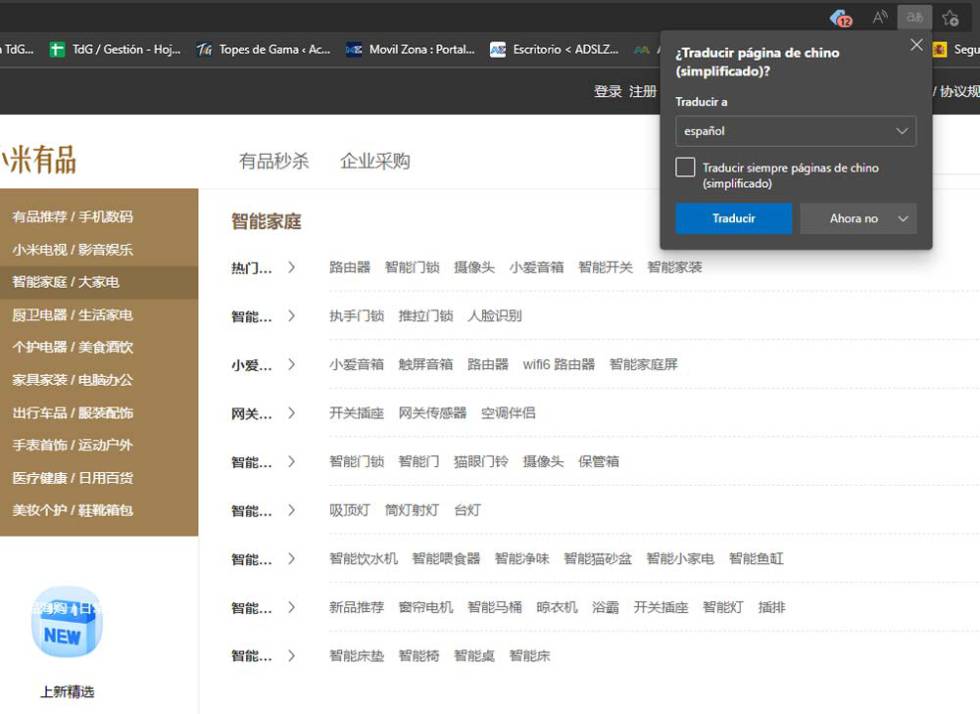This screenshot has width=980, height=714.
Task: Add page to favorites star icon
Action: click(951, 18)
